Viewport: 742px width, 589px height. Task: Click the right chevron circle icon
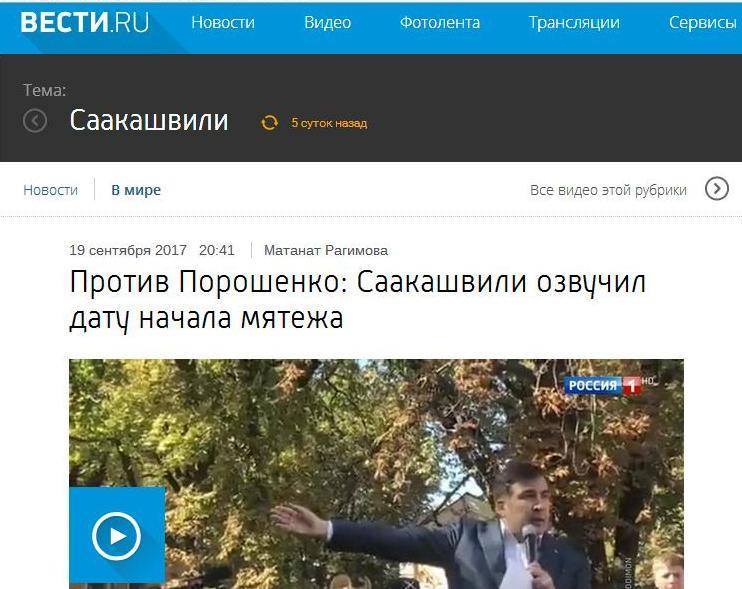point(716,189)
